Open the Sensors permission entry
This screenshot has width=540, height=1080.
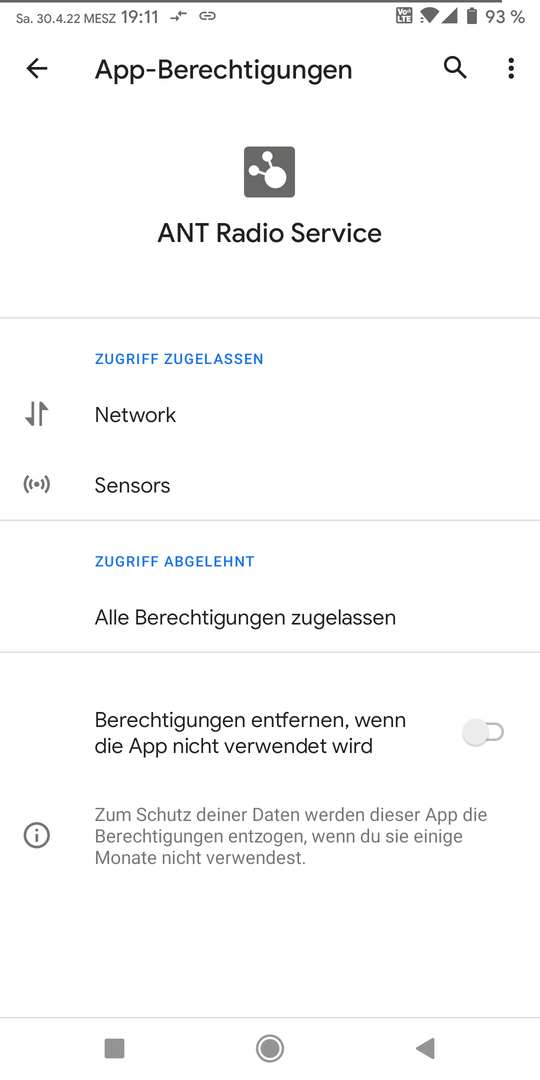(x=270, y=485)
